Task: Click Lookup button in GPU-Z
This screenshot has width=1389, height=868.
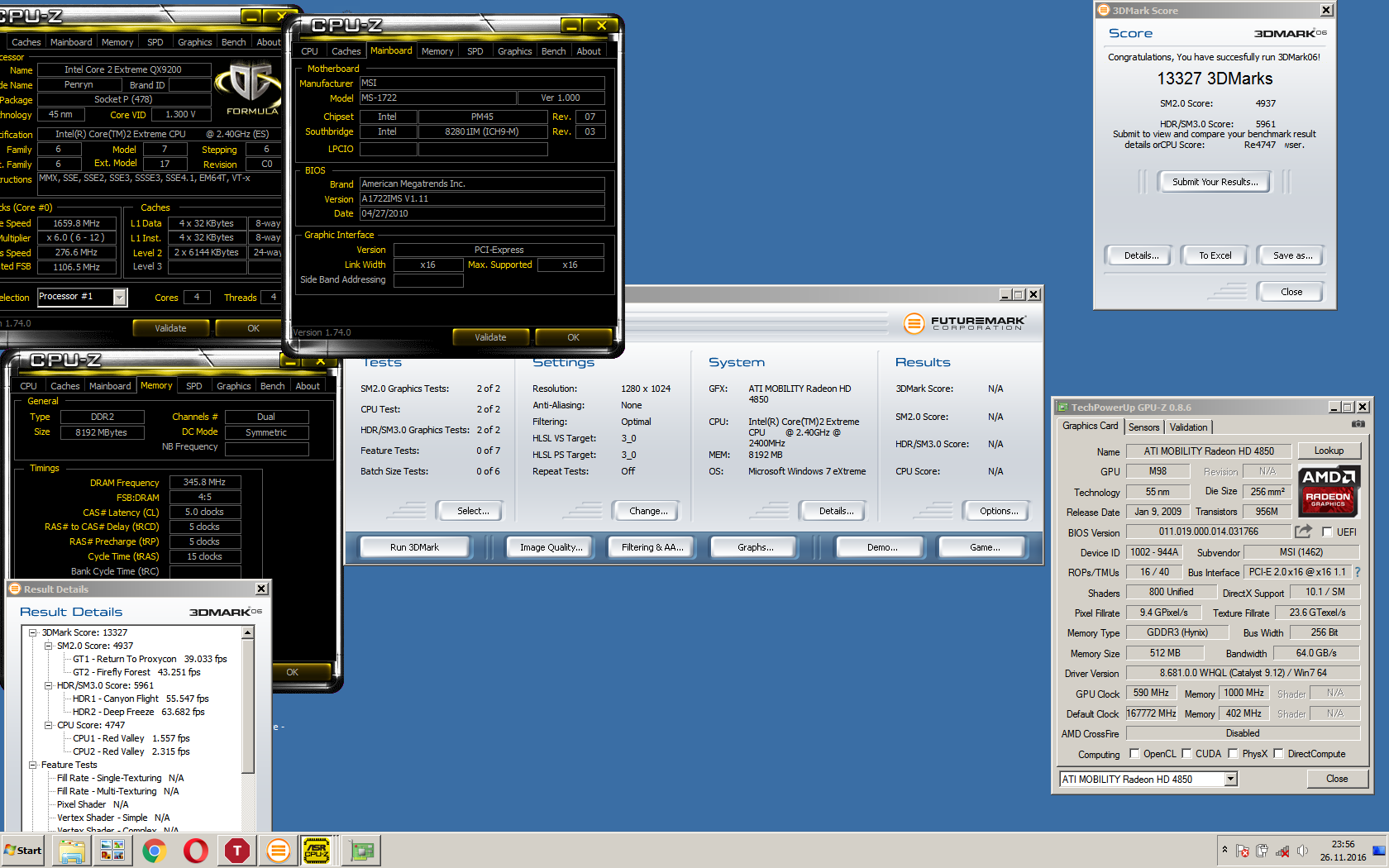Action: coord(1329,451)
